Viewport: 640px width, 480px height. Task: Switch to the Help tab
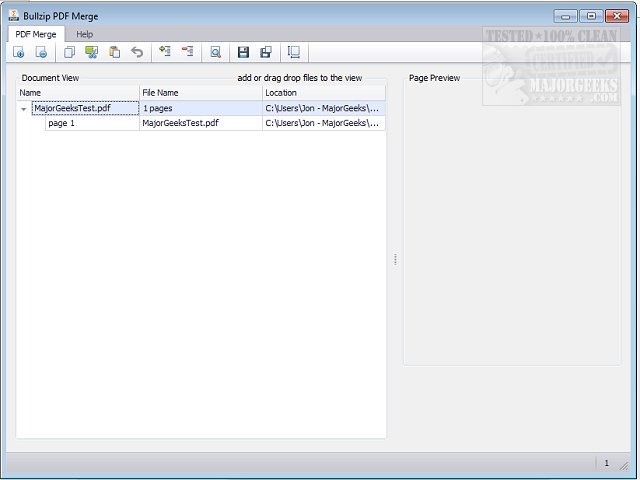point(84,34)
